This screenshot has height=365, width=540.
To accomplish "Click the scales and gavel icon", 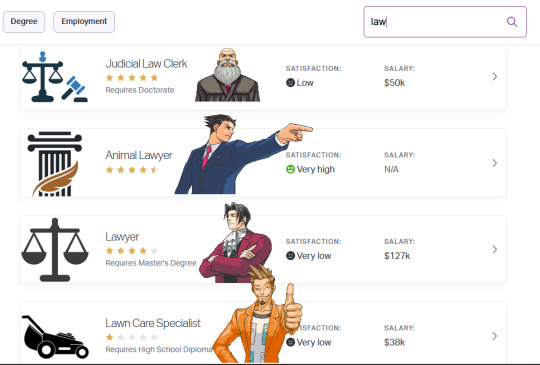I will pos(55,76).
